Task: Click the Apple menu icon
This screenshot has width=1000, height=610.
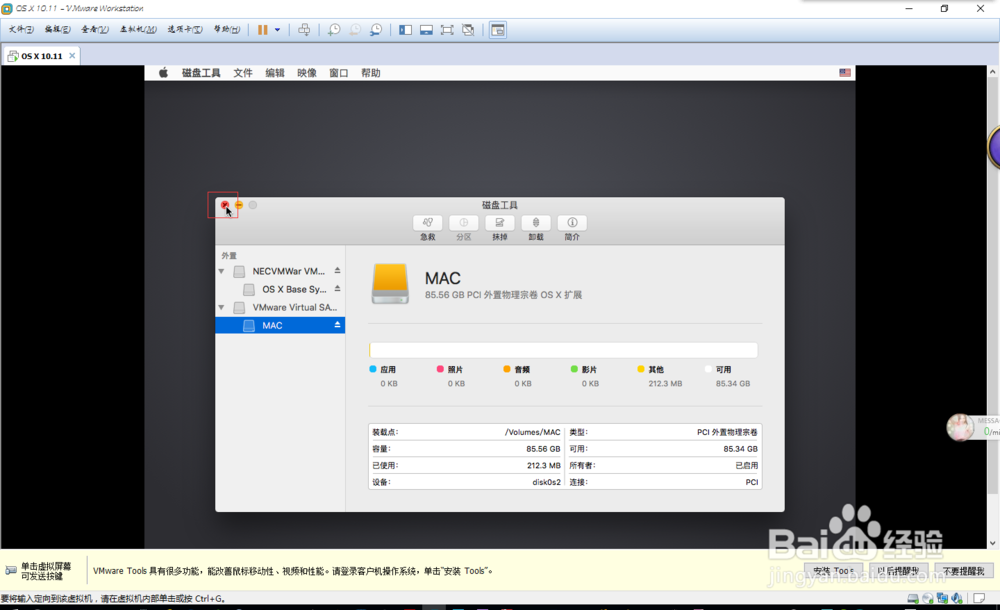Action: click(163, 73)
